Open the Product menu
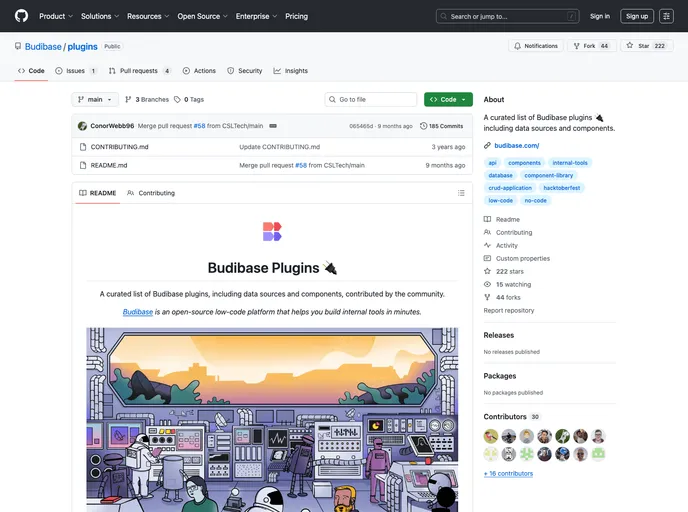The width and height of the screenshot is (688, 512). point(56,16)
